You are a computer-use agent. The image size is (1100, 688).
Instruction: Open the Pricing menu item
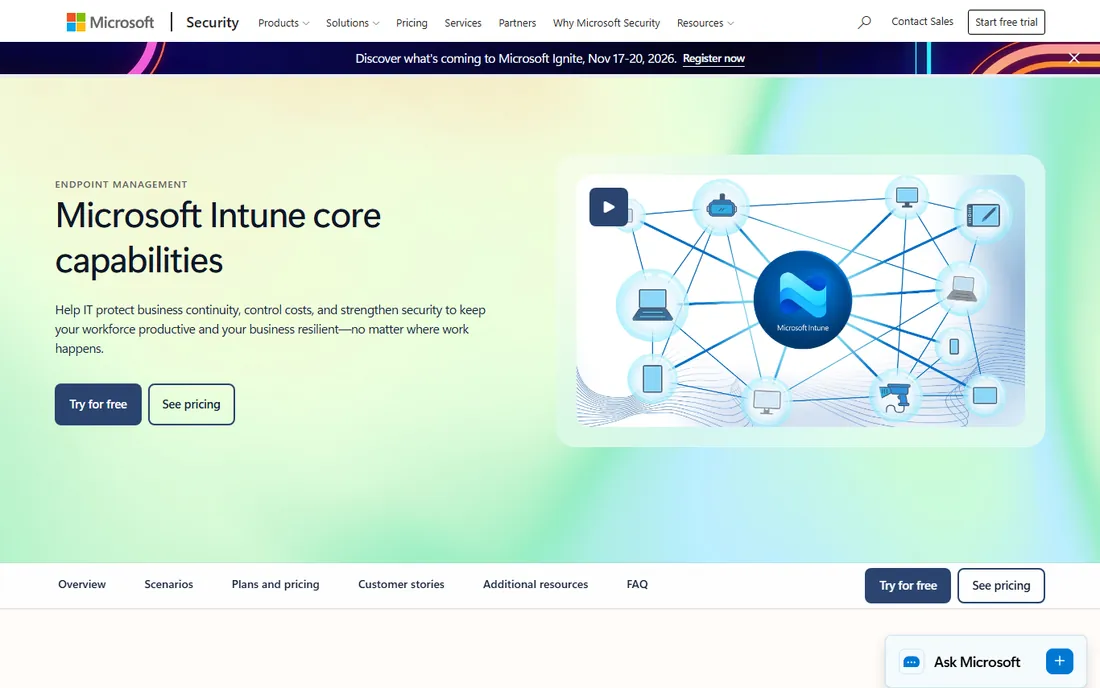412,23
